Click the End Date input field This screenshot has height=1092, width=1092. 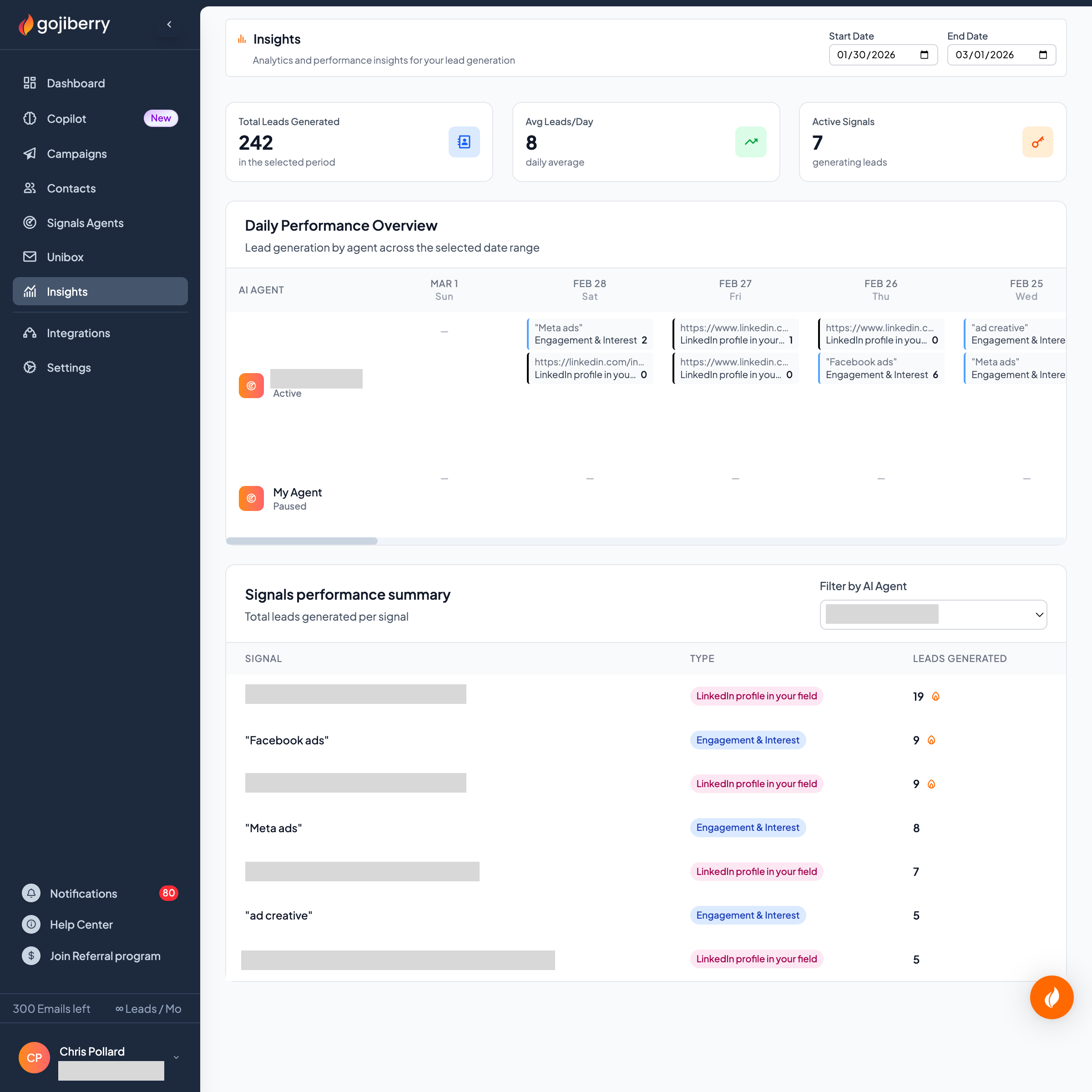click(995, 55)
